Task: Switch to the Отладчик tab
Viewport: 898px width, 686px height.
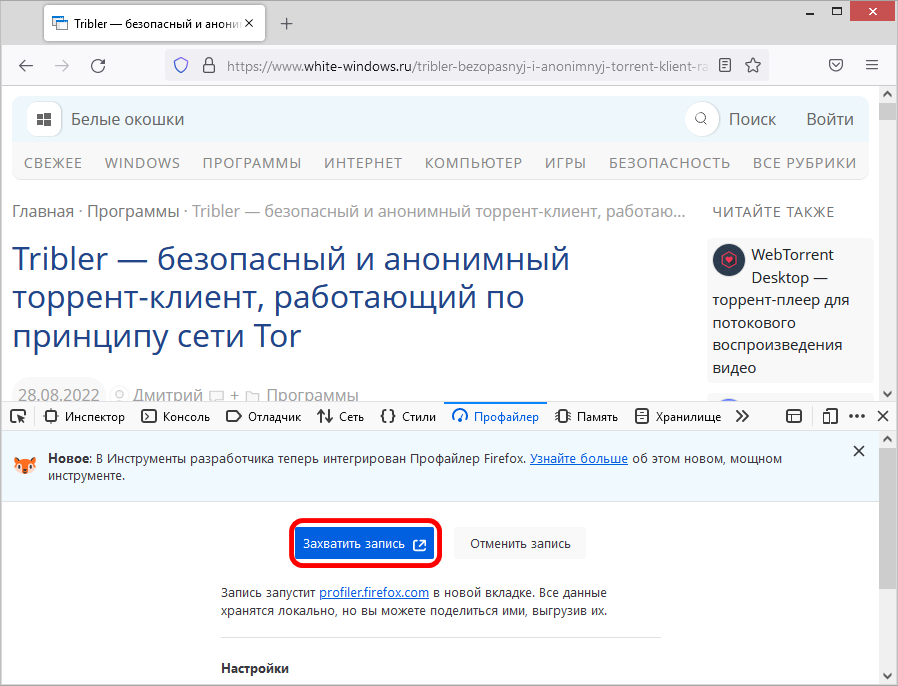Action: (263, 416)
